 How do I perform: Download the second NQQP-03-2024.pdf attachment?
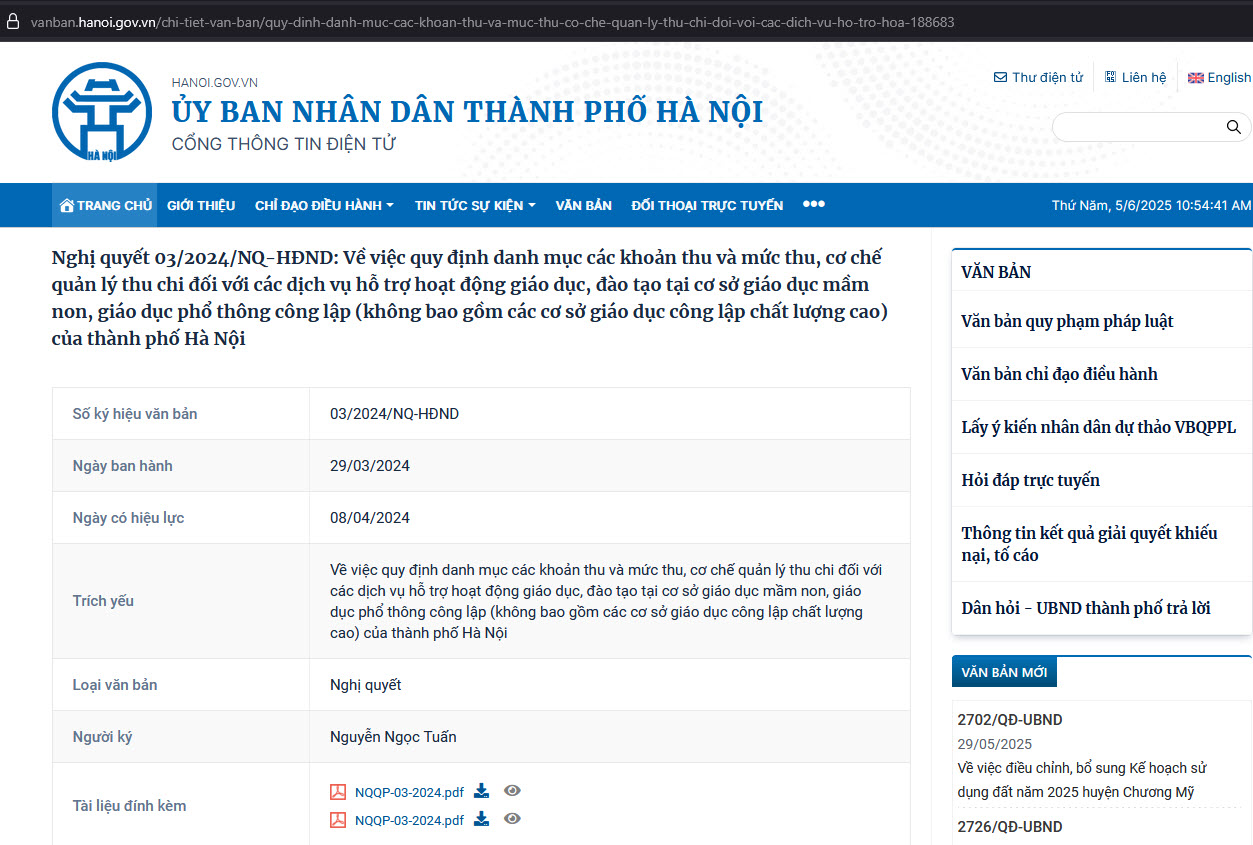click(481, 819)
